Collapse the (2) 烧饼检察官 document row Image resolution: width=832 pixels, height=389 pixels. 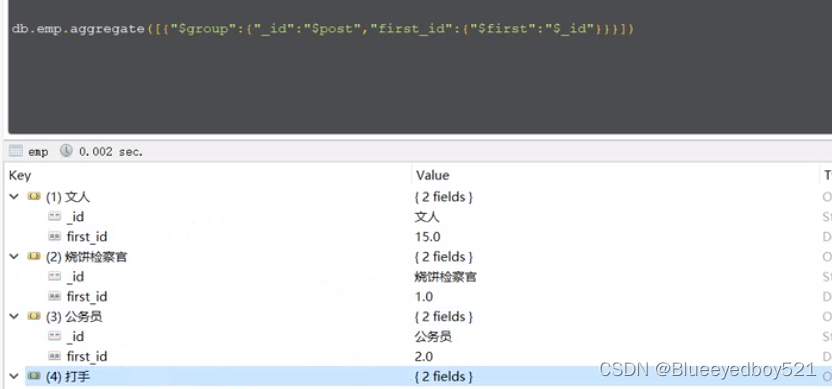click(14, 257)
